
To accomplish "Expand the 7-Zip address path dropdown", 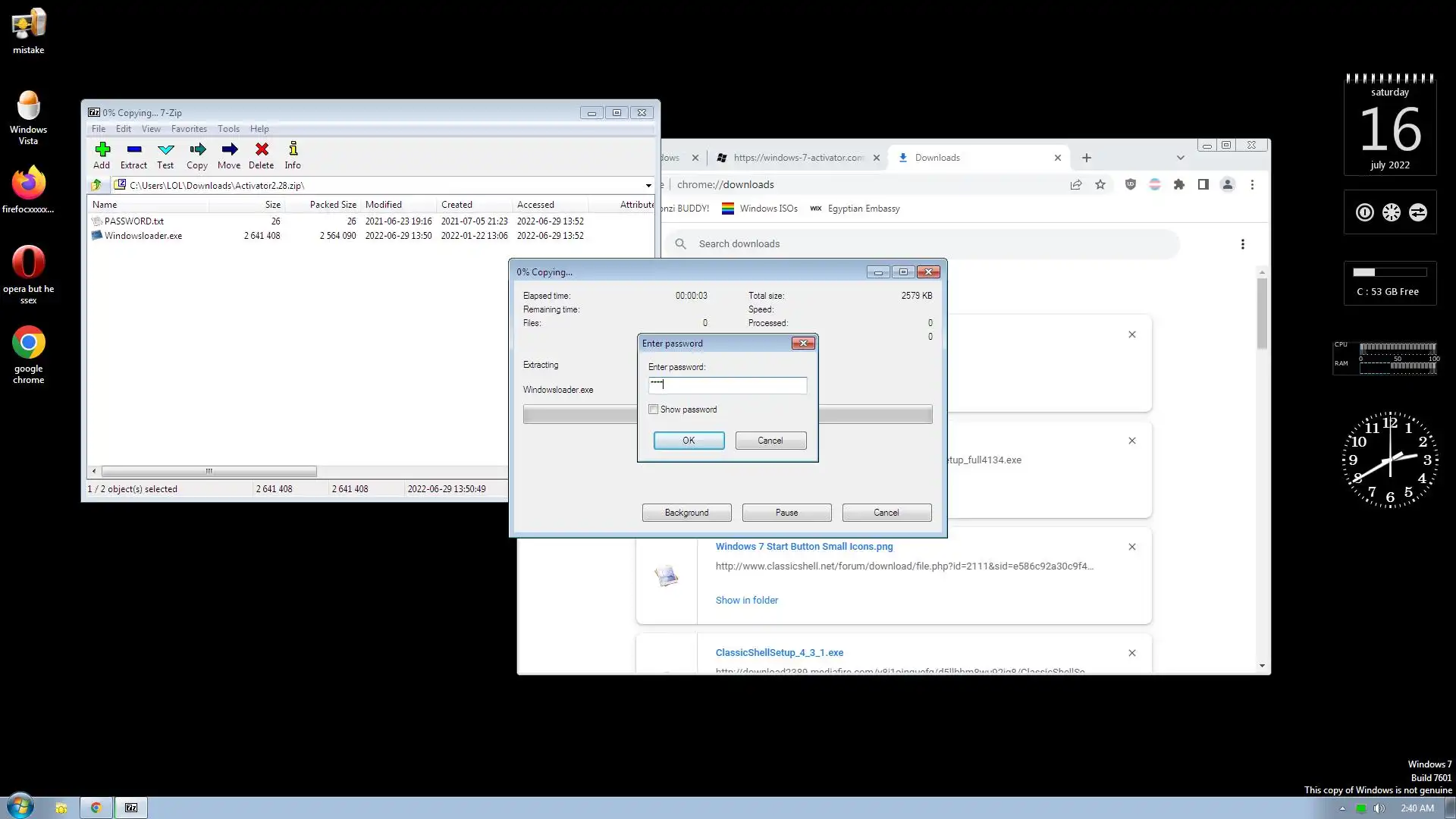I will (648, 185).
